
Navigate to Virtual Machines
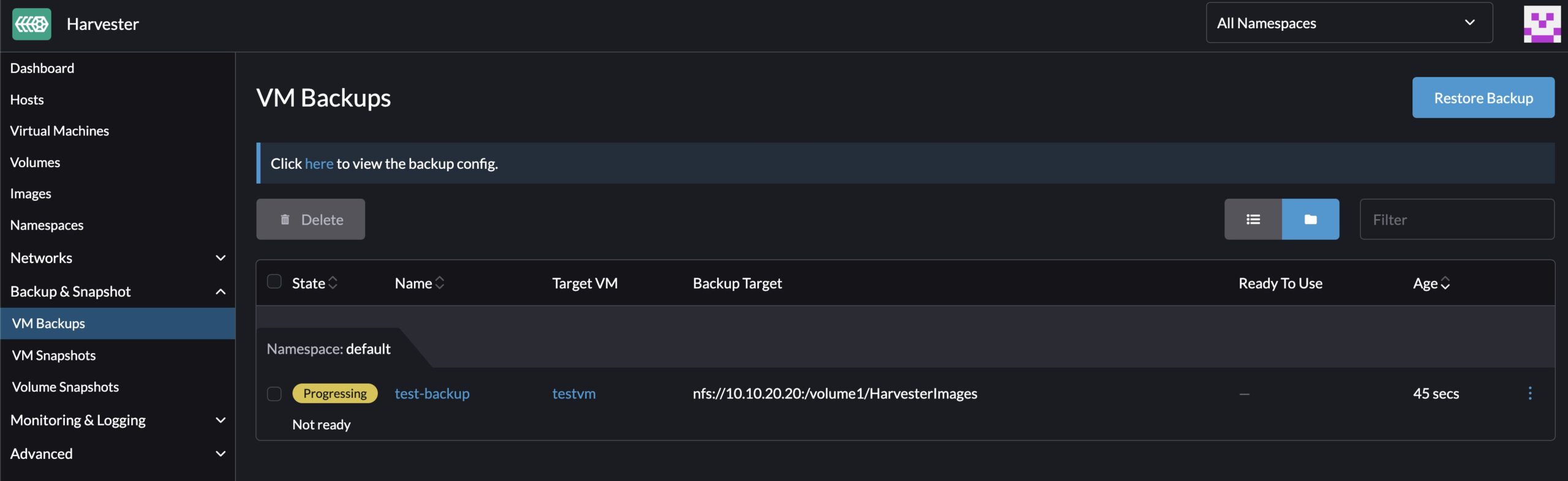[59, 130]
